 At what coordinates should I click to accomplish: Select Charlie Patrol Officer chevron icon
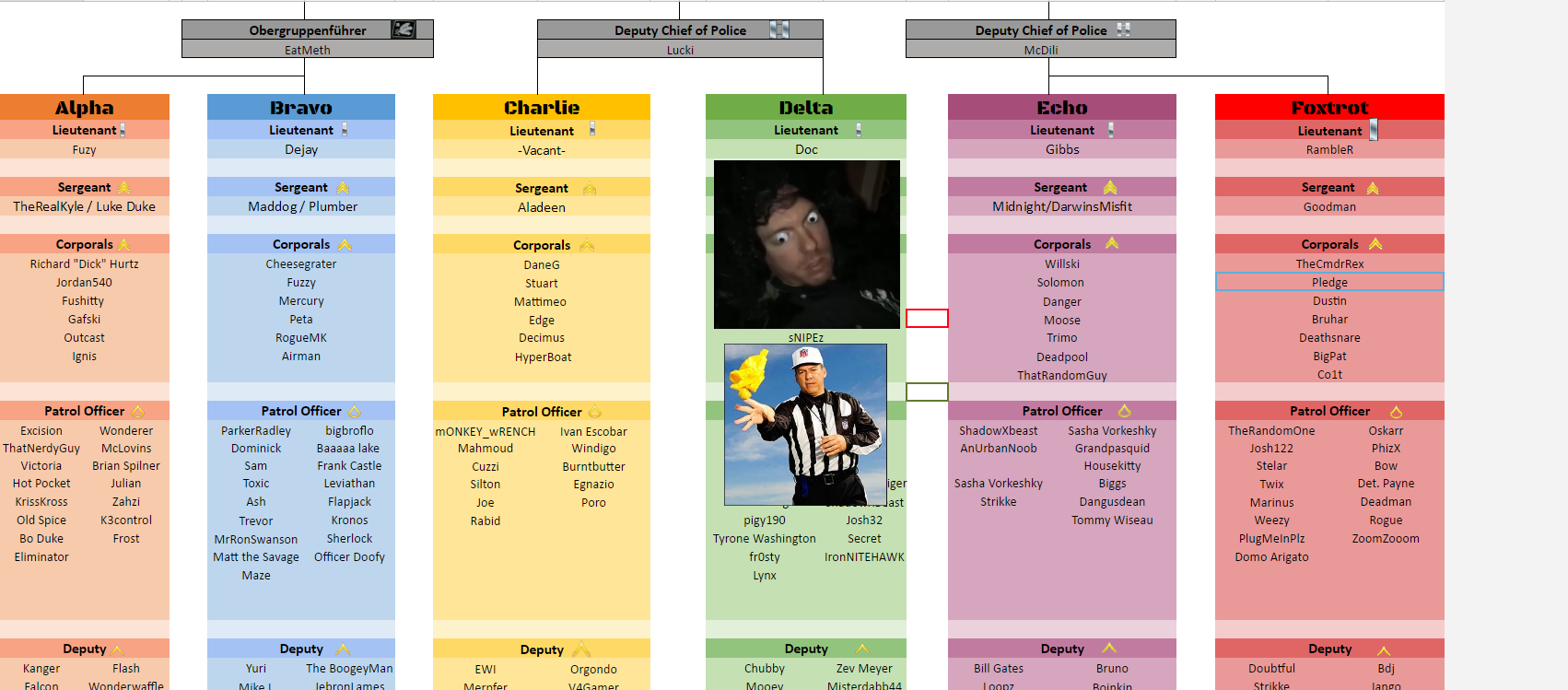(x=595, y=412)
